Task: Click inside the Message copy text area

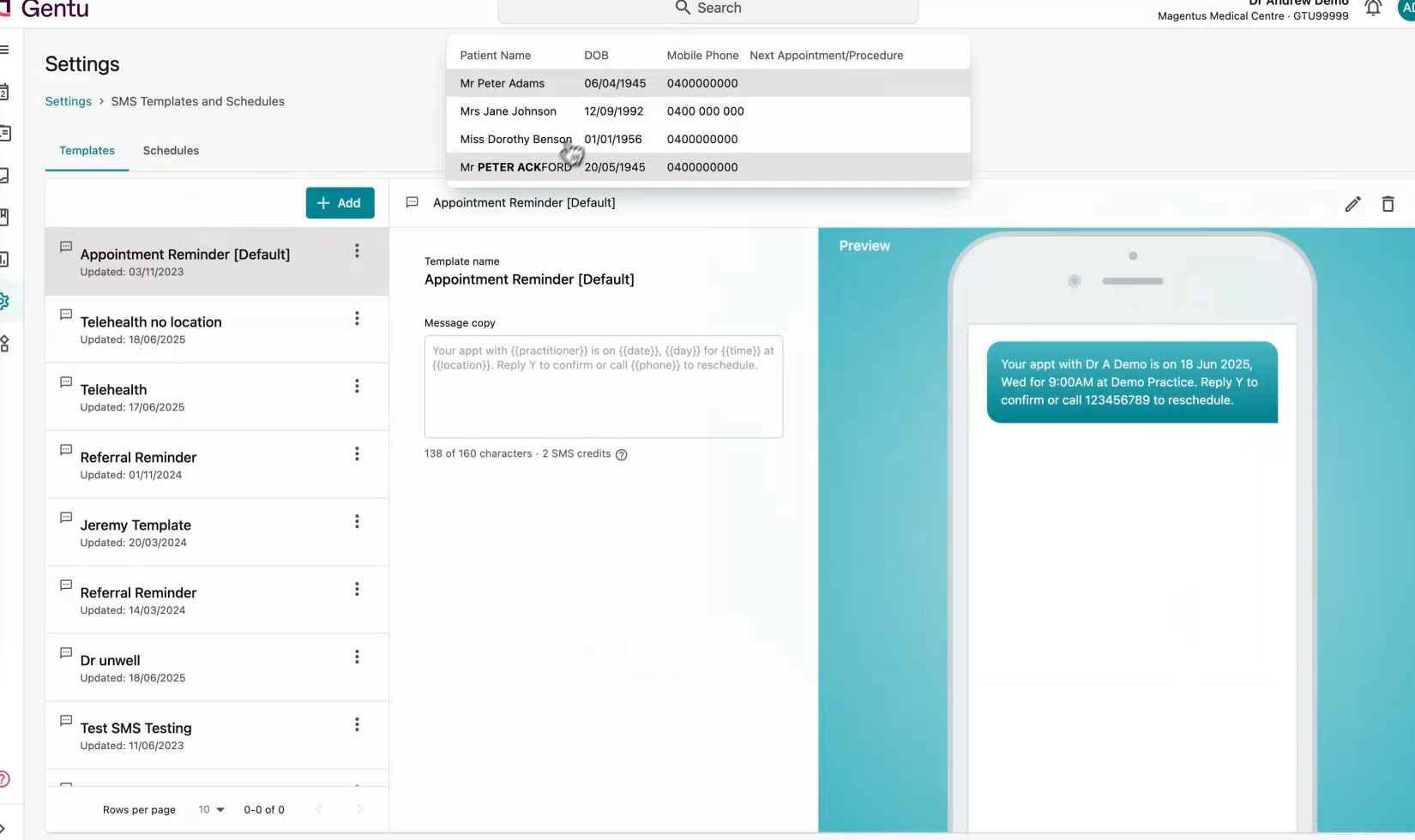Action: tap(604, 387)
